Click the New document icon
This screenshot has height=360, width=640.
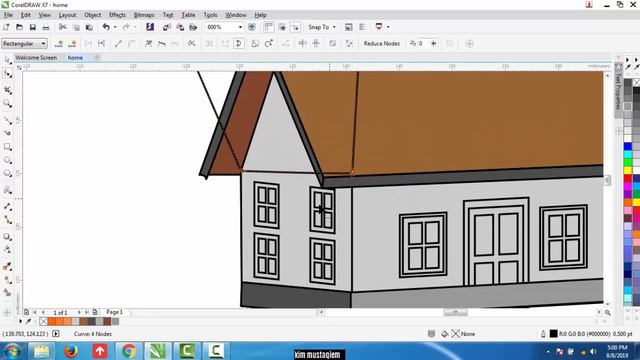point(6,27)
